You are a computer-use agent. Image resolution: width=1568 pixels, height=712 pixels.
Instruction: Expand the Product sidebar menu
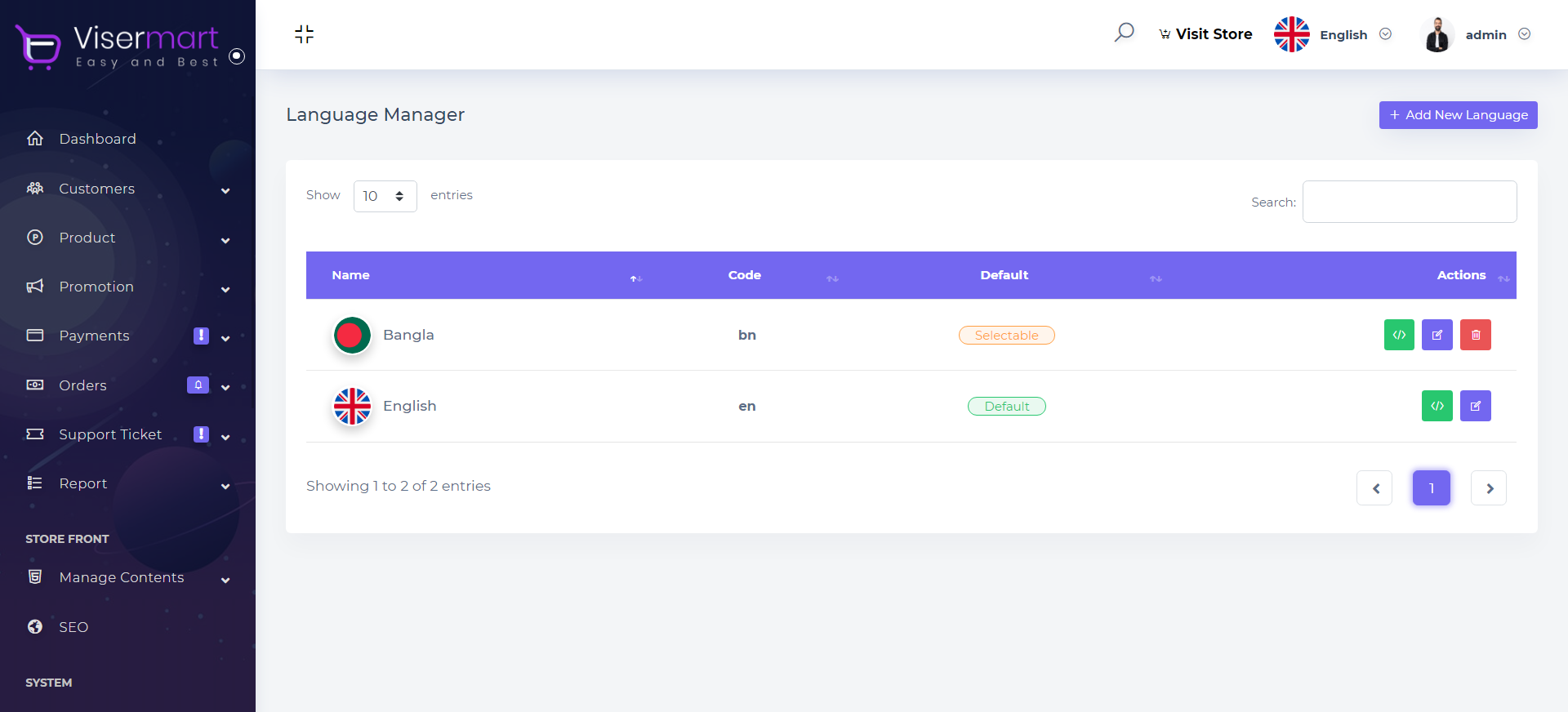pos(87,238)
